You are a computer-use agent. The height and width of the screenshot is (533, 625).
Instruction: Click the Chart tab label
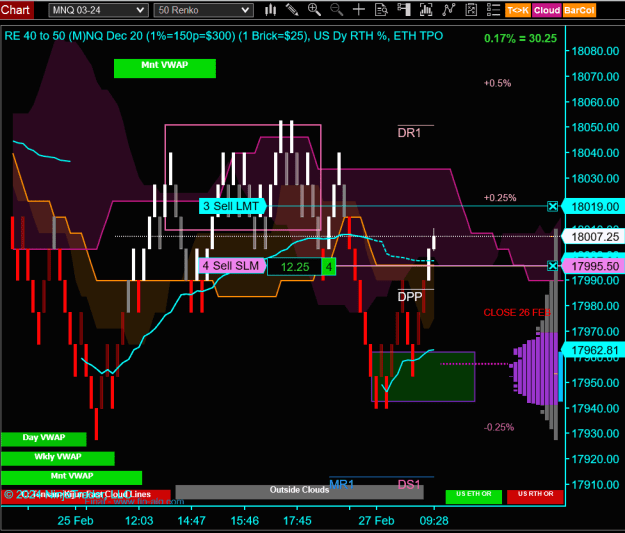tap(16, 10)
